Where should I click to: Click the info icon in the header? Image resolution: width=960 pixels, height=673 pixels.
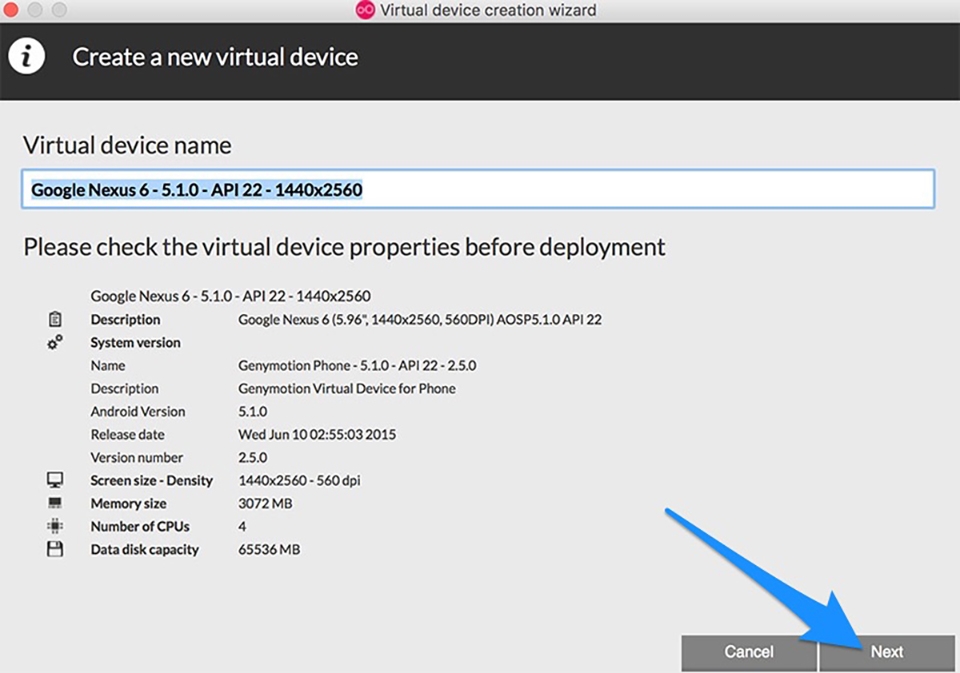coord(28,57)
